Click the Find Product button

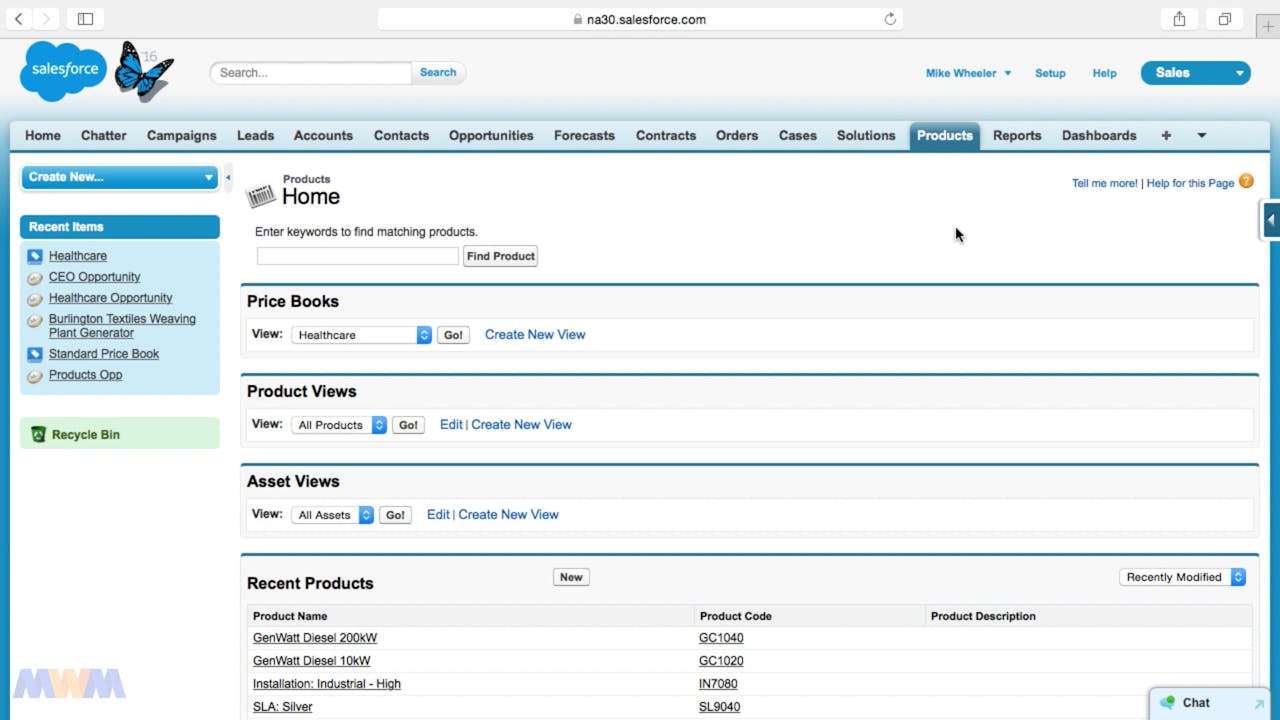500,256
